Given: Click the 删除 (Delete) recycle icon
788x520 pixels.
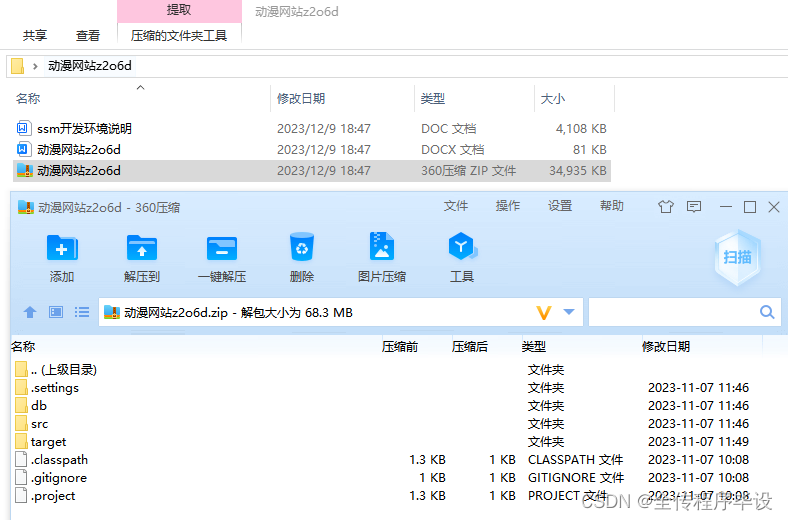Looking at the screenshot, I should click(x=302, y=247).
